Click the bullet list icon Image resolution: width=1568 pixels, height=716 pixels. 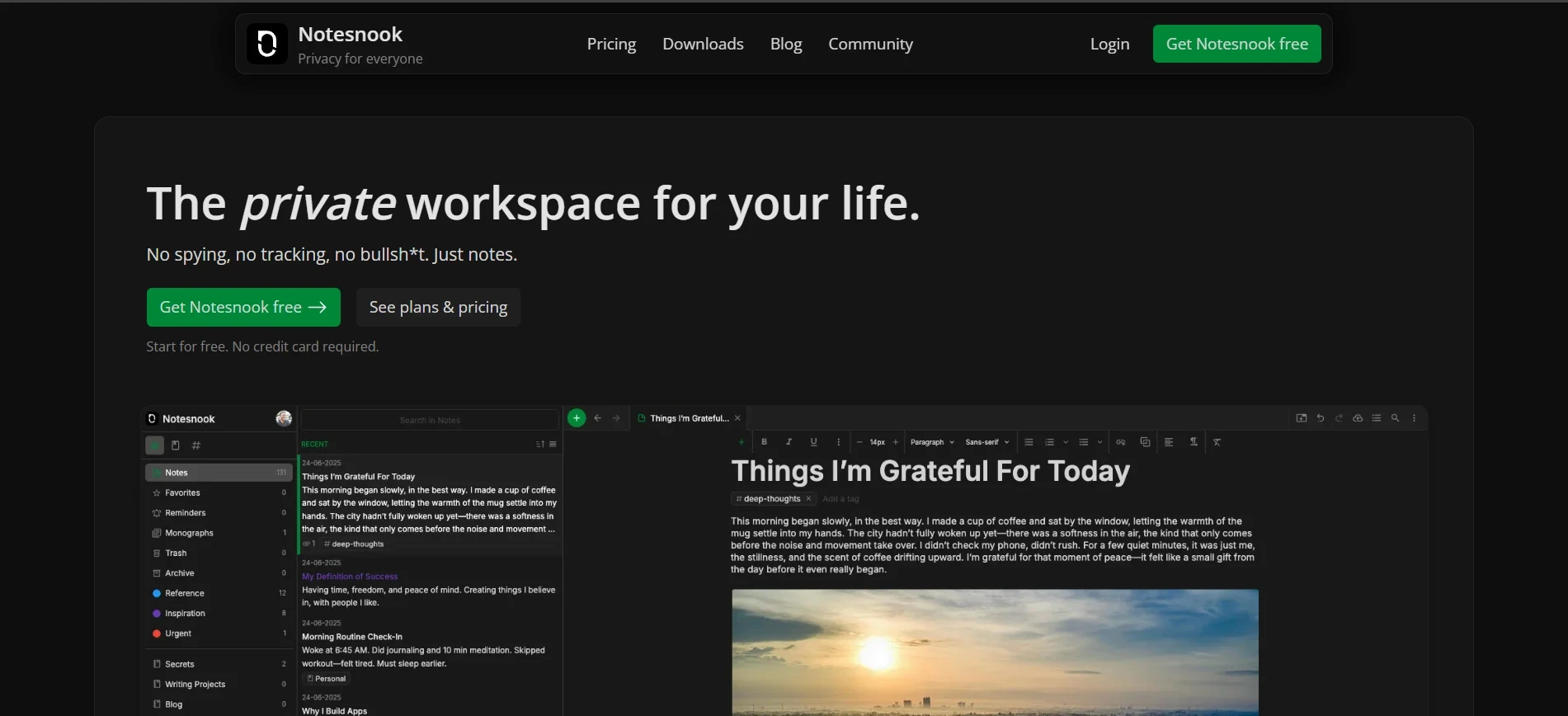point(1083,442)
